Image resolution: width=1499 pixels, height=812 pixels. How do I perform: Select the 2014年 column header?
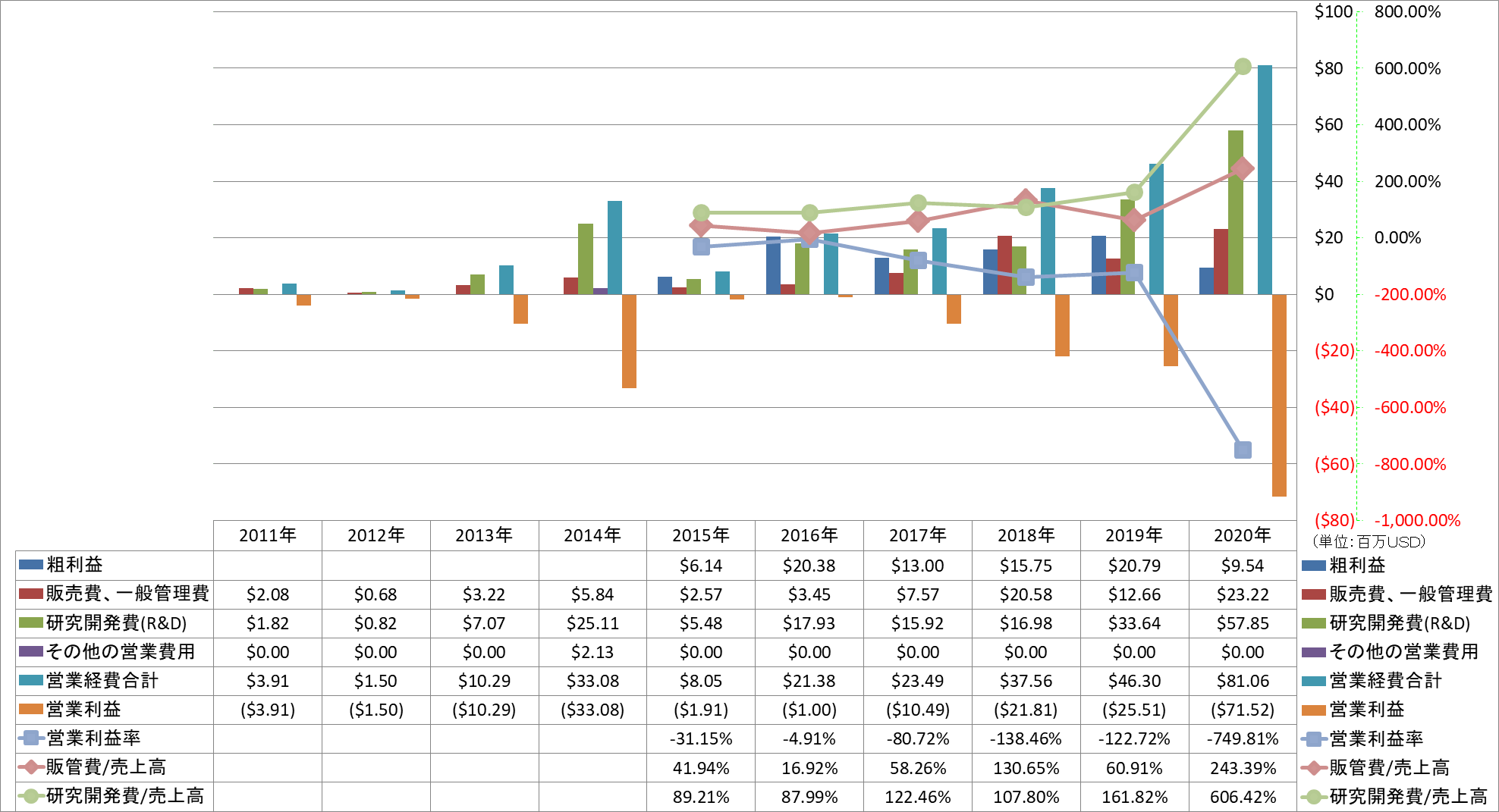(592, 535)
